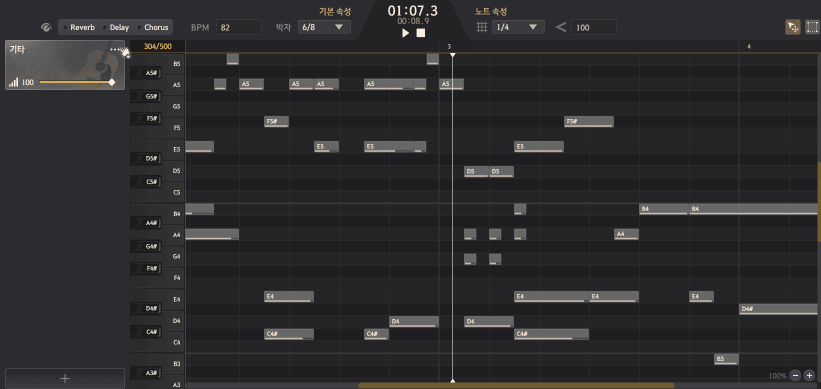Click the 100% zoom level text

tap(778, 376)
